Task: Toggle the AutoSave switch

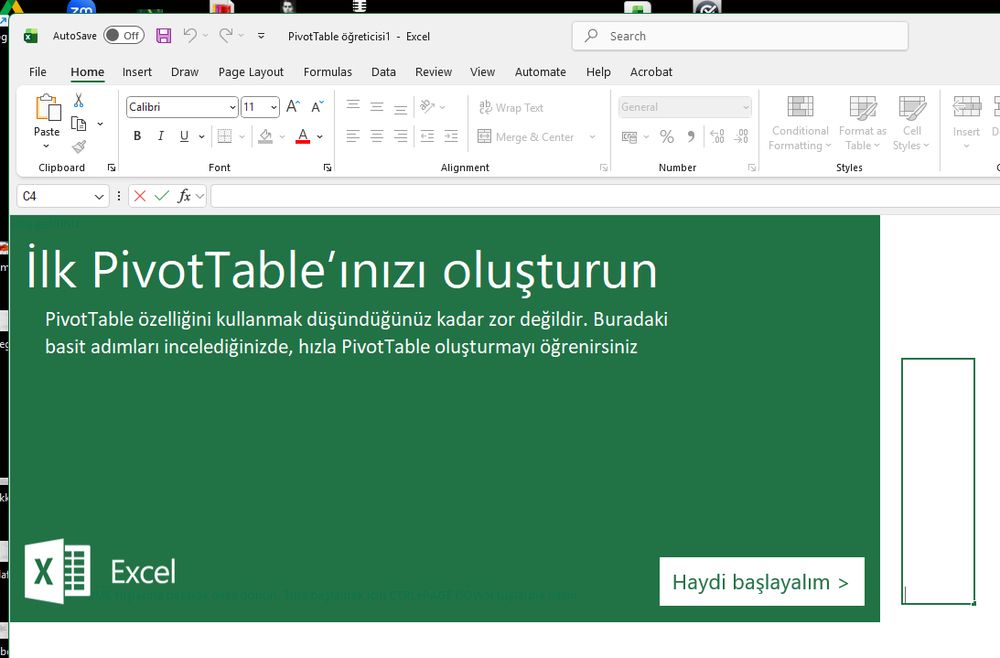Action: click(123, 36)
